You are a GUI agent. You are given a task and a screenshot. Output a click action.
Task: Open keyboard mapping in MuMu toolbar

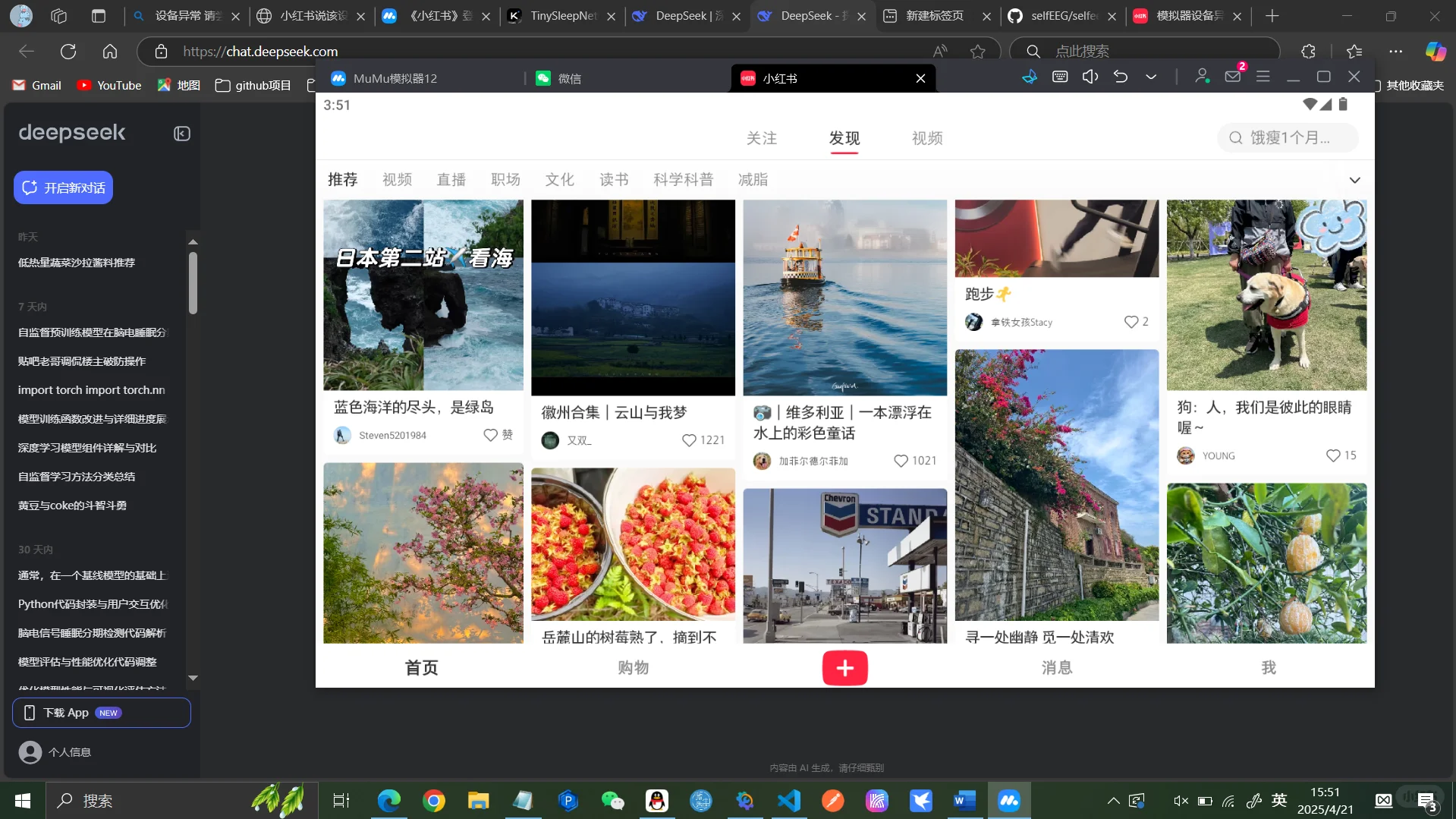click(1060, 77)
